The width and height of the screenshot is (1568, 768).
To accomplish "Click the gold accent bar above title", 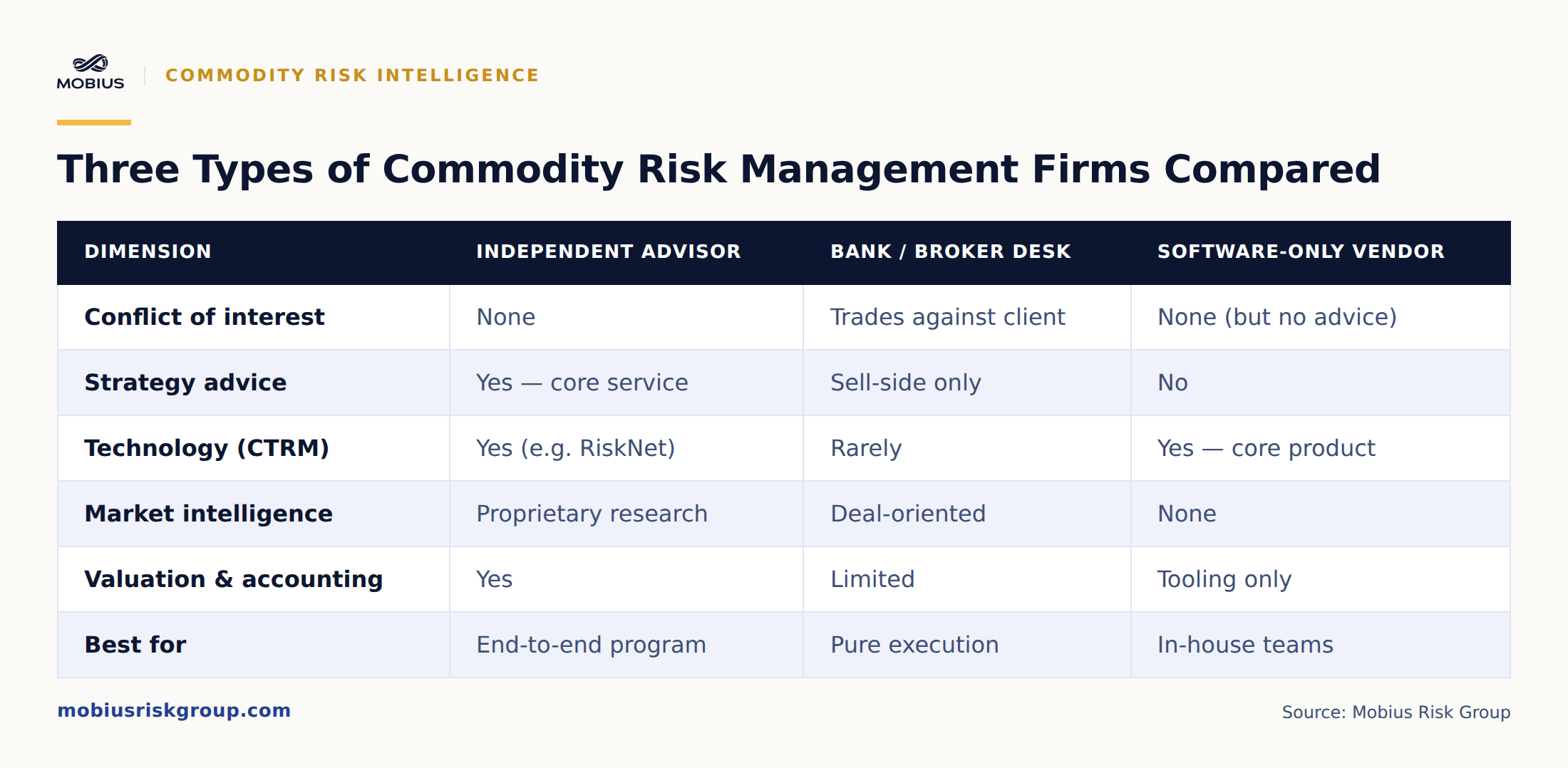I will coord(94,123).
